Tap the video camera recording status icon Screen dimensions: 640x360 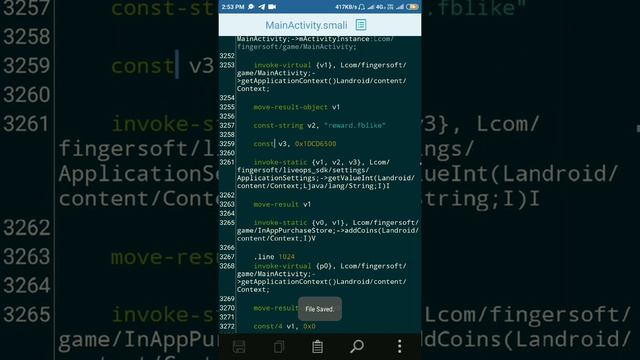tap(272, 7)
